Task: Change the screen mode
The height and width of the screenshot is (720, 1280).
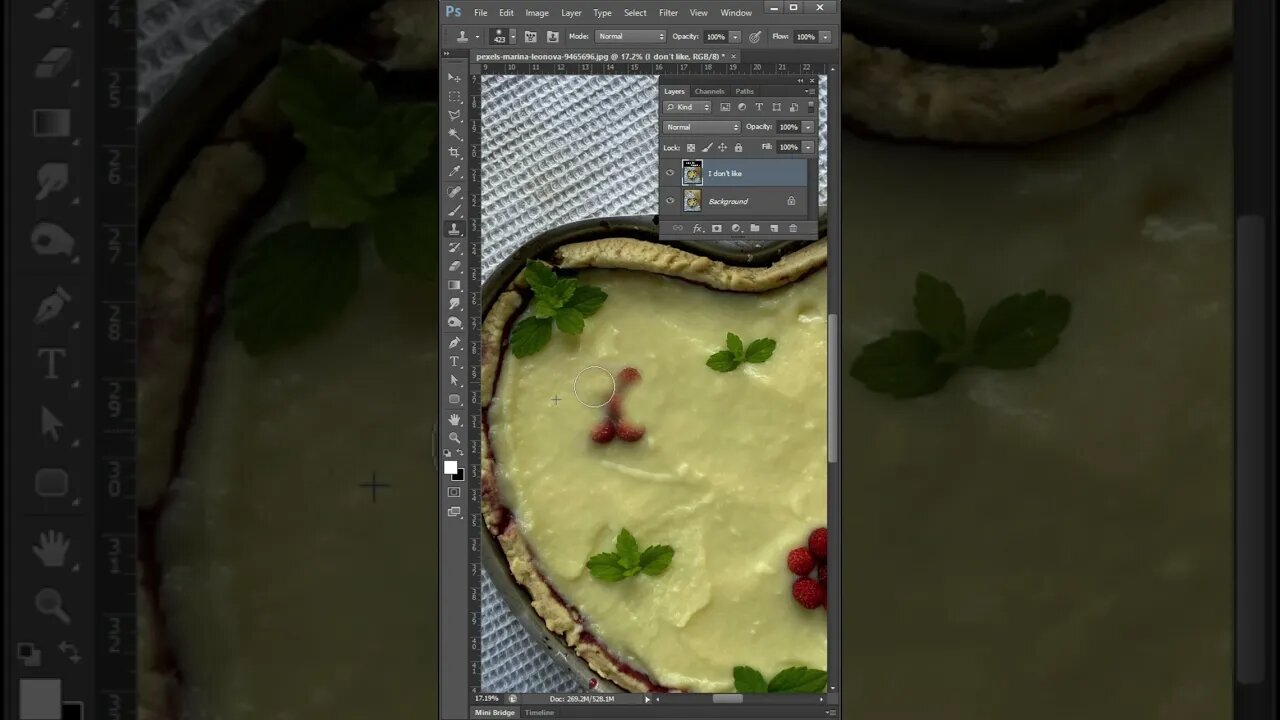Action: click(x=454, y=511)
